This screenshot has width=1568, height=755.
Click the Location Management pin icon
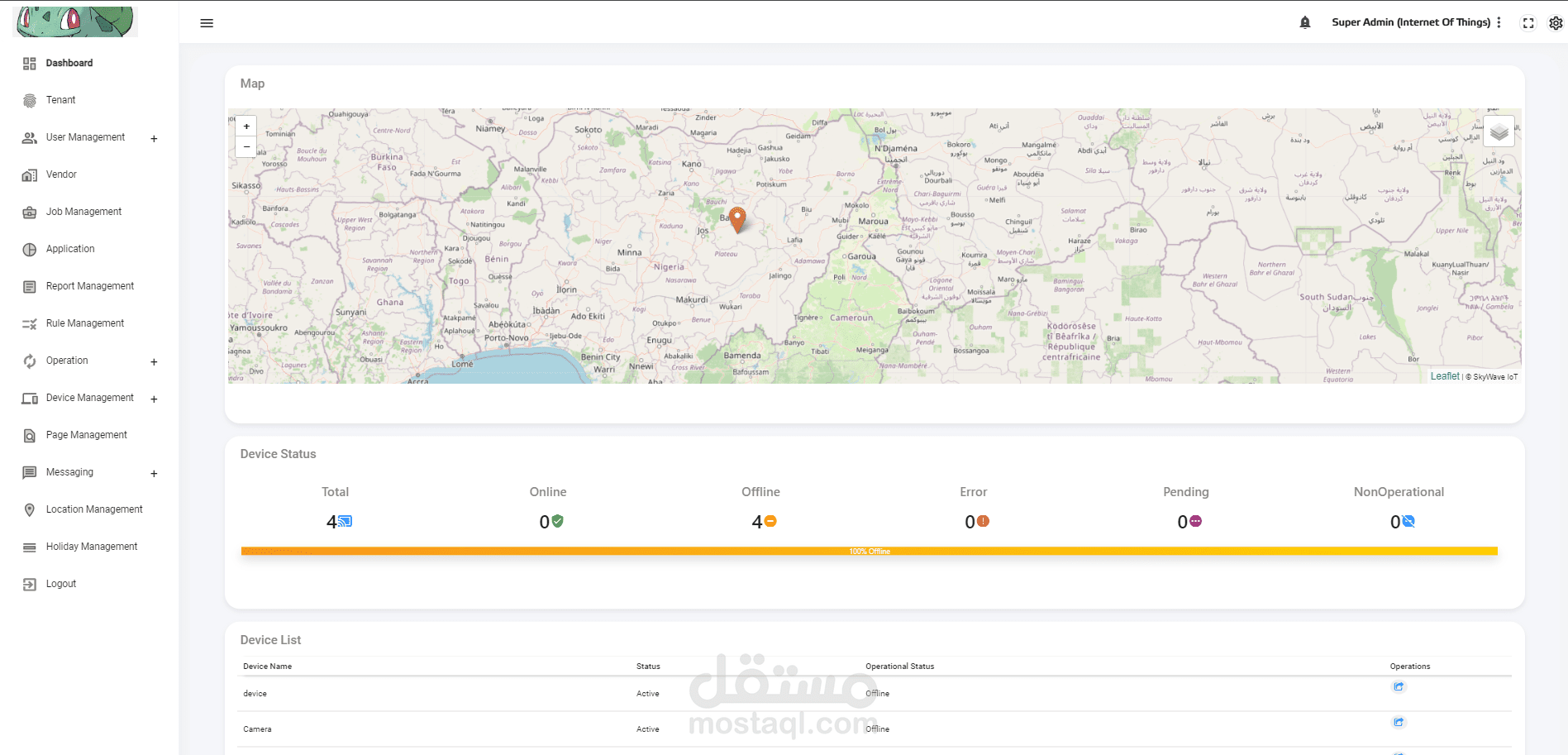point(30,510)
